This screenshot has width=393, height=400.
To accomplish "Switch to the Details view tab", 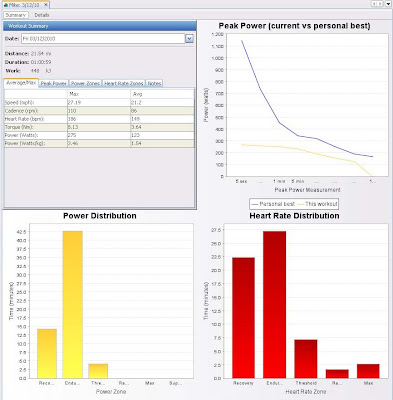I will (42, 15).
